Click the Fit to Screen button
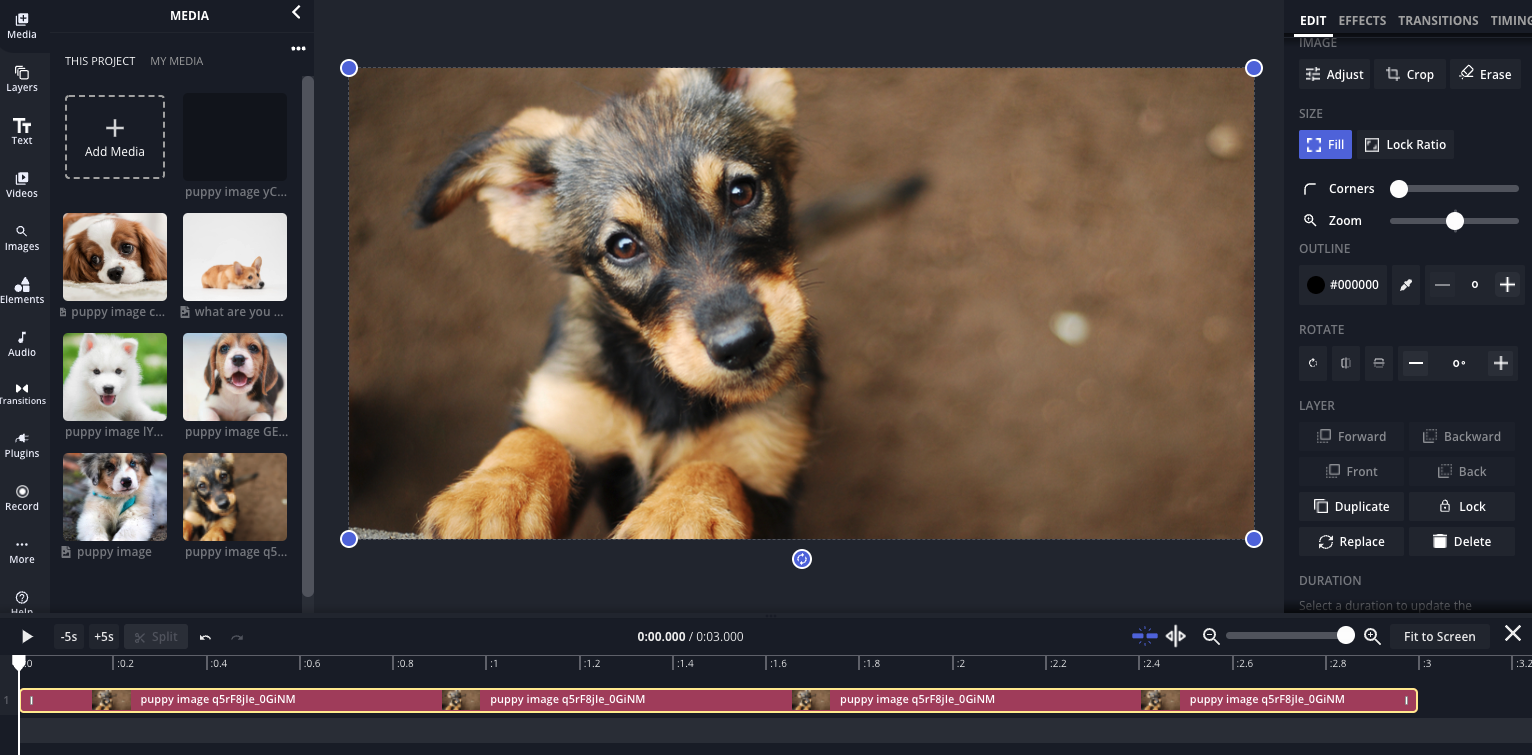Screen dimensions: 1532x755 tap(1439, 636)
